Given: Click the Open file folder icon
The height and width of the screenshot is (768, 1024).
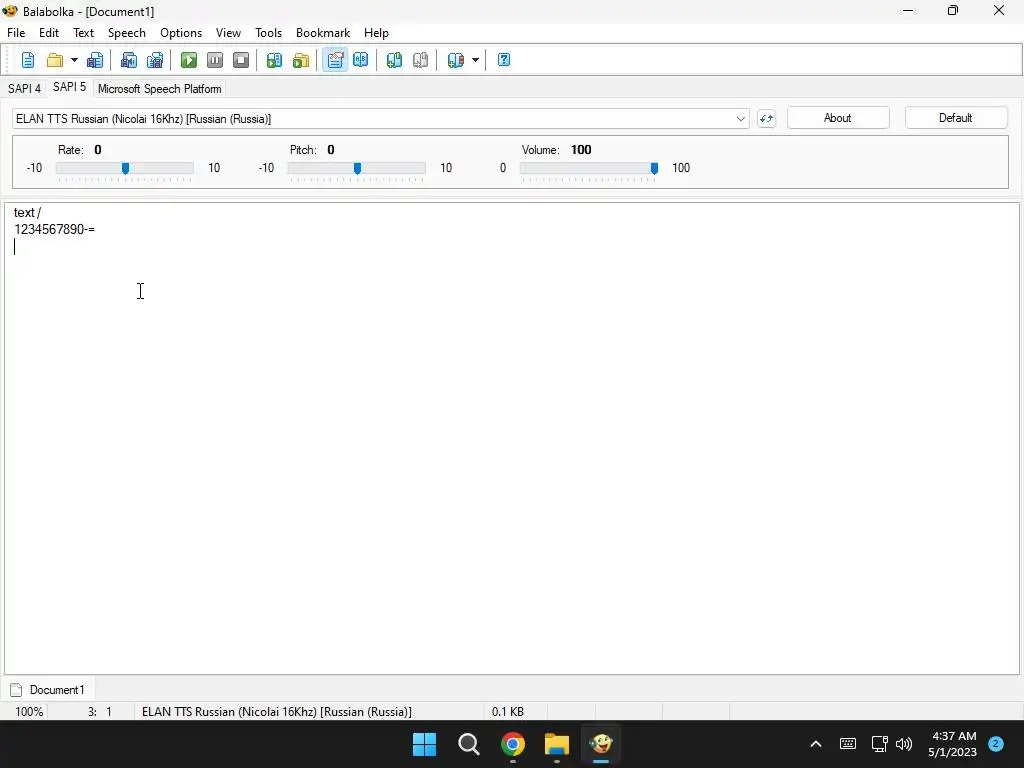Looking at the screenshot, I should pyautogui.click(x=55, y=60).
